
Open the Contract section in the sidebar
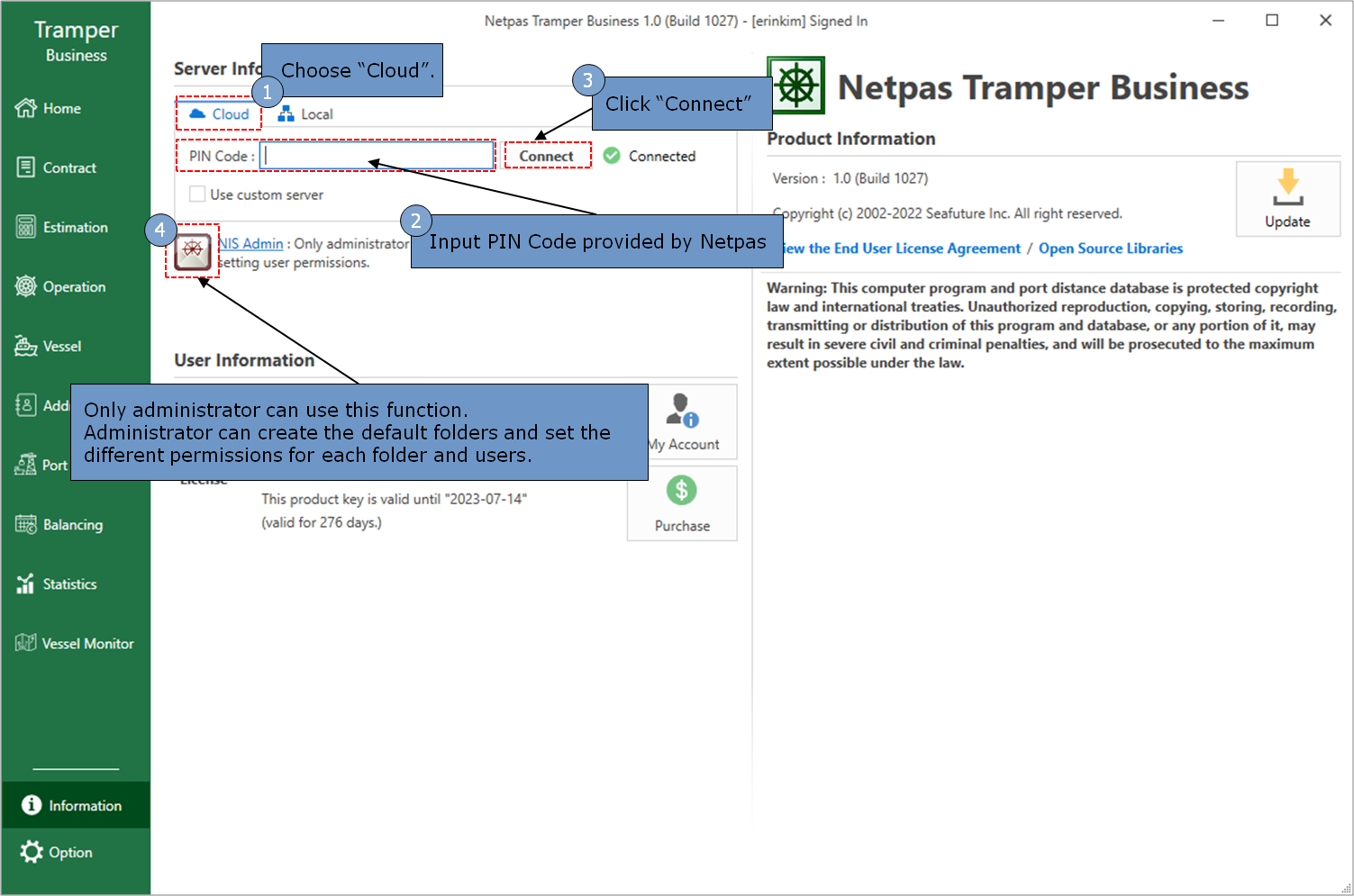56,167
